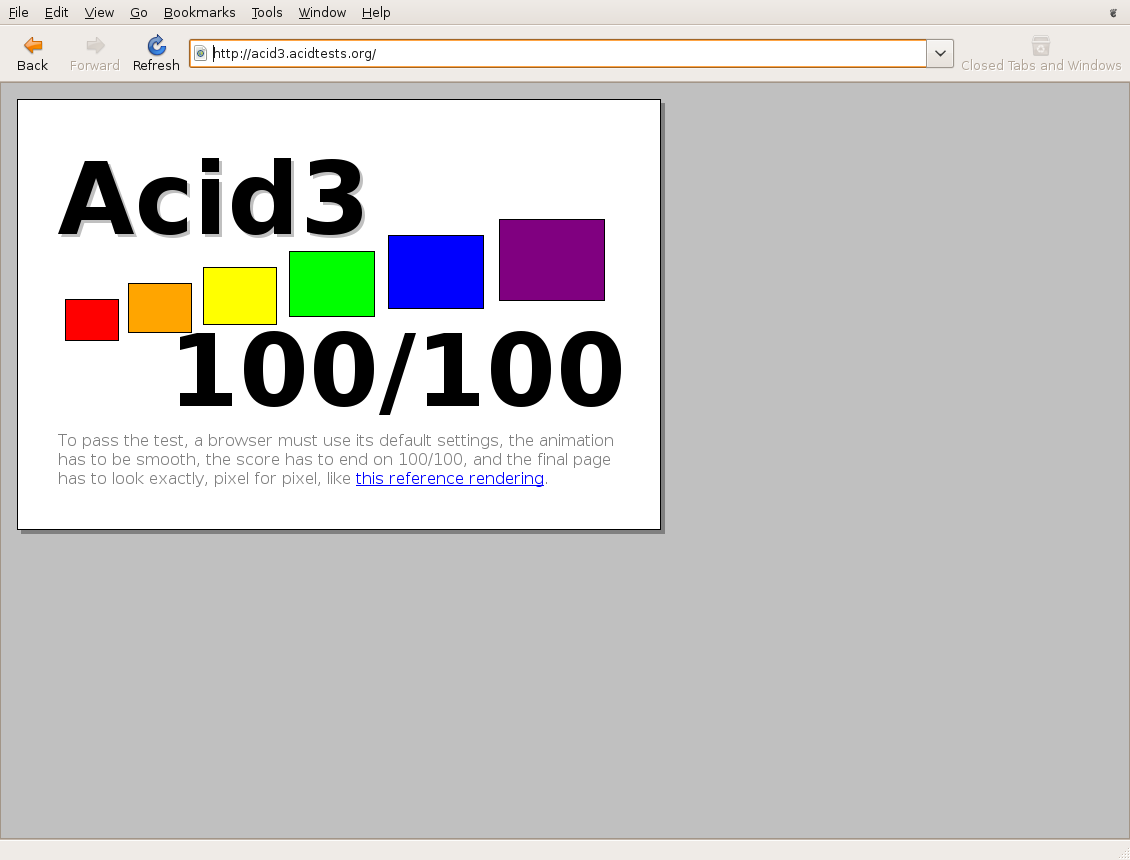Expand the address bar history dropdown
This screenshot has width=1130, height=860.
pyautogui.click(x=940, y=53)
